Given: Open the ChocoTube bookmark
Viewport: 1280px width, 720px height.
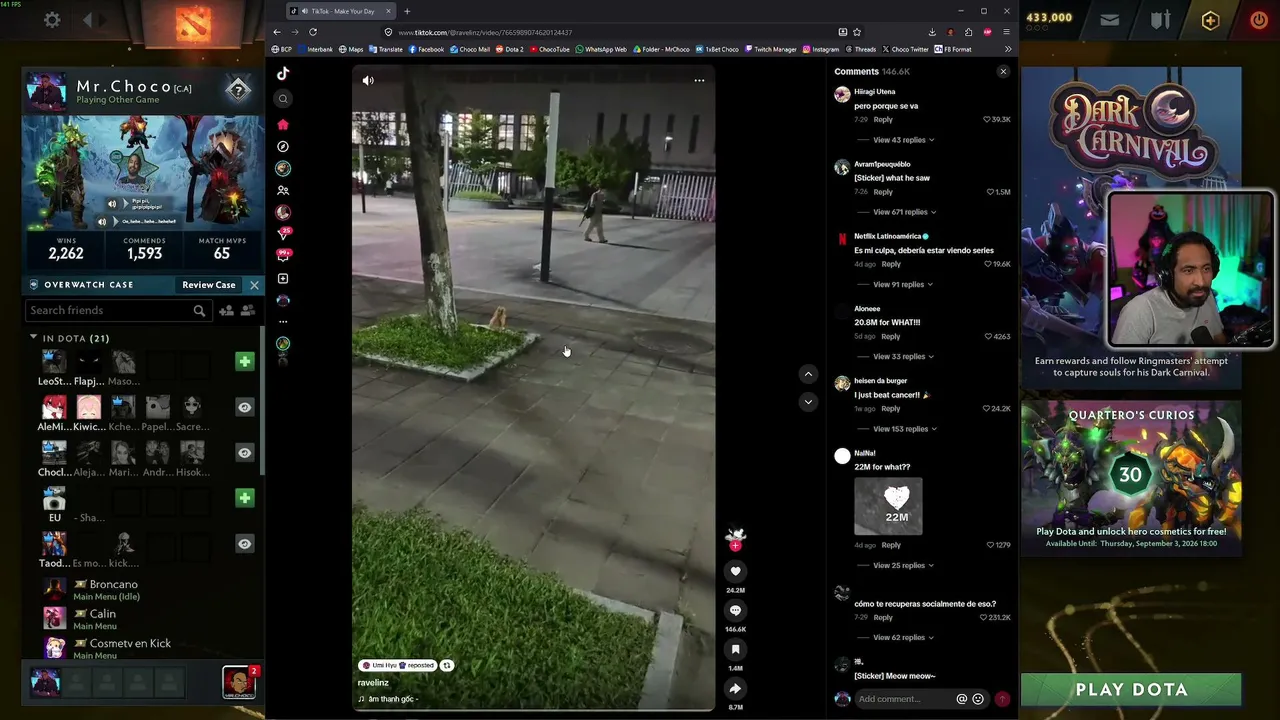Looking at the screenshot, I should click(549, 49).
